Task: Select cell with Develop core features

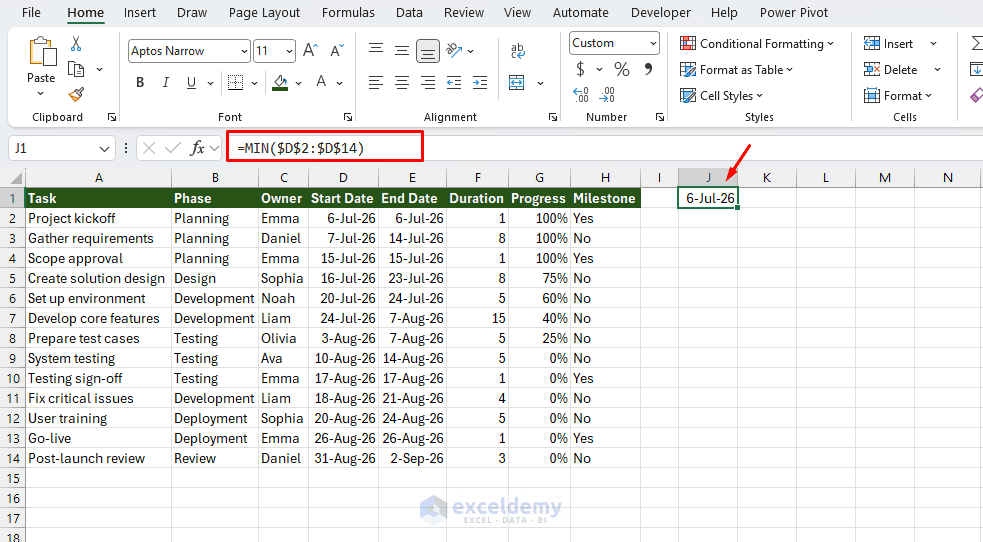Action: [x=98, y=318]
